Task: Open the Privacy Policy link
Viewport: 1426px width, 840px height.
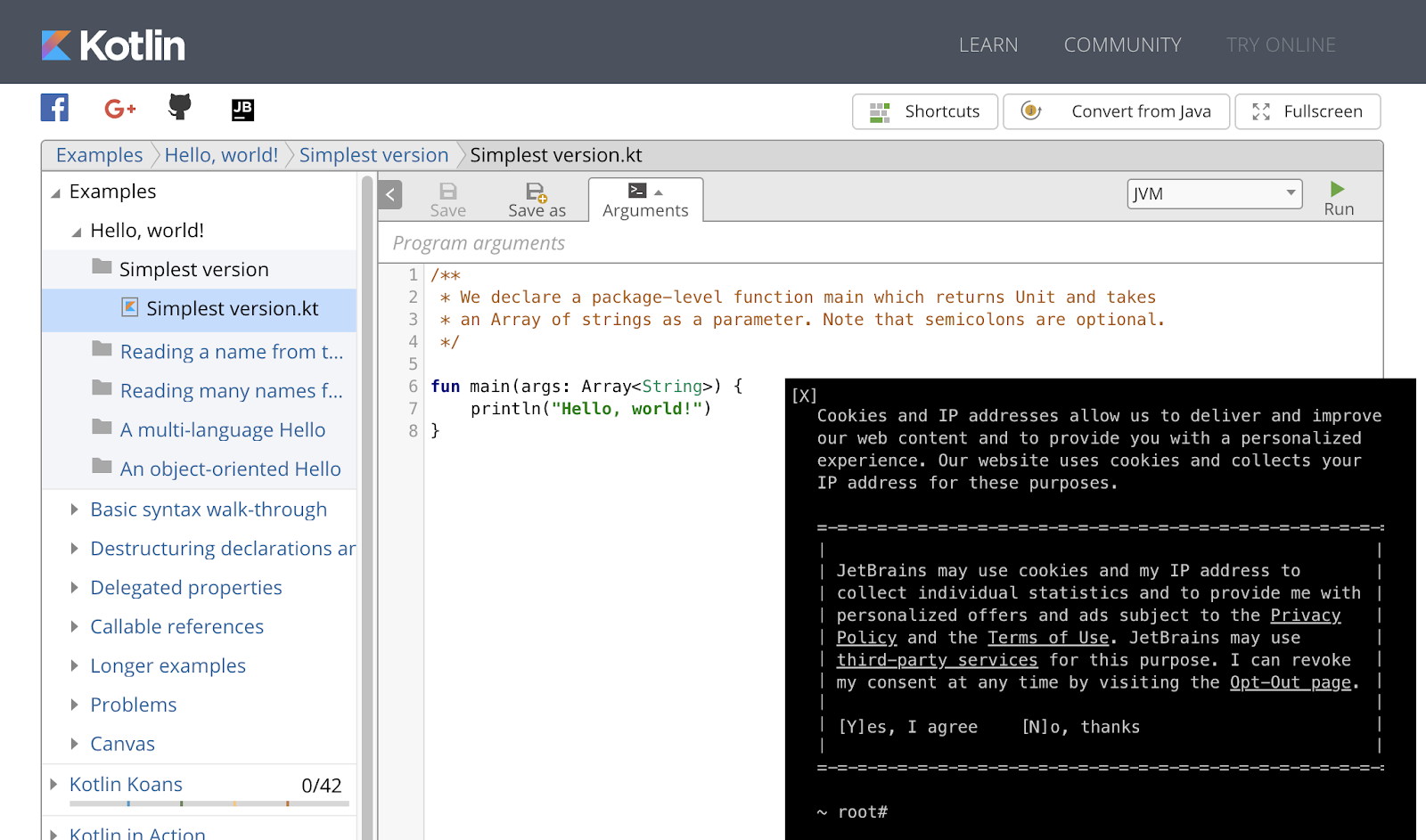Action: click(1305, 616)
